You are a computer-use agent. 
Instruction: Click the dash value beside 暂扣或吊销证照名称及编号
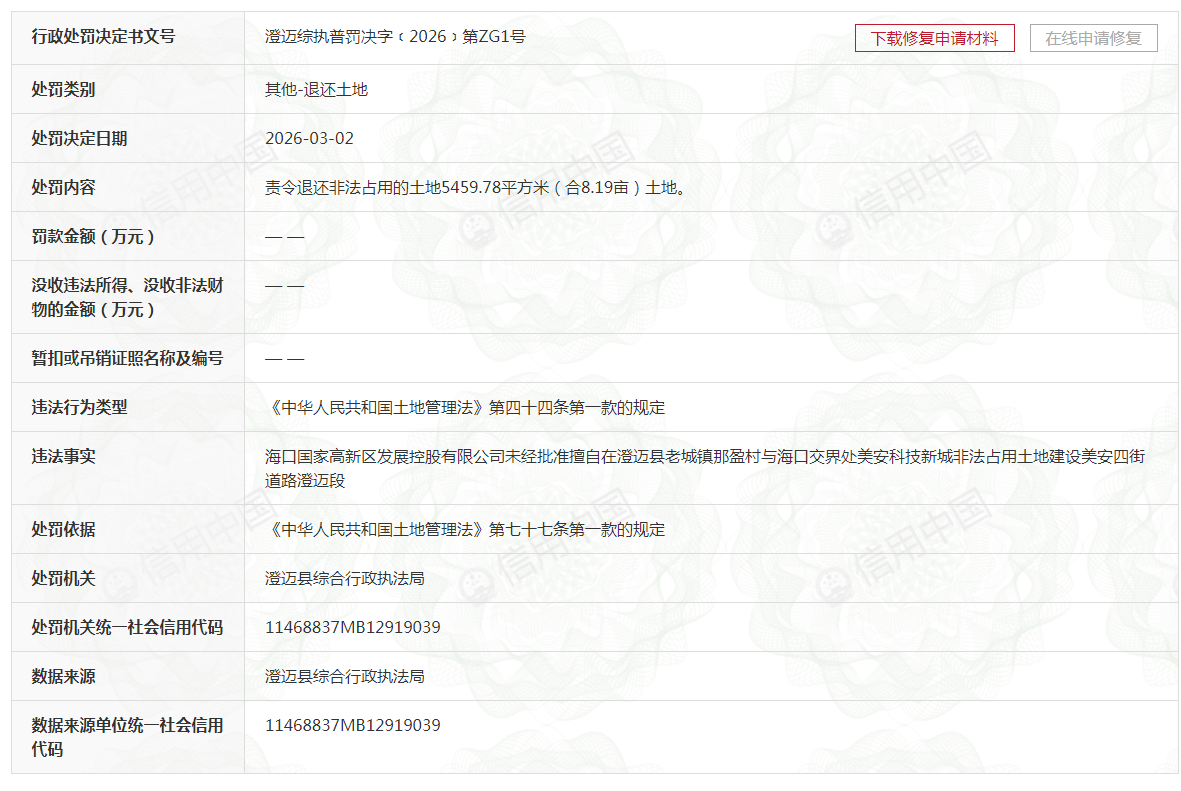(x=284, y=359)
